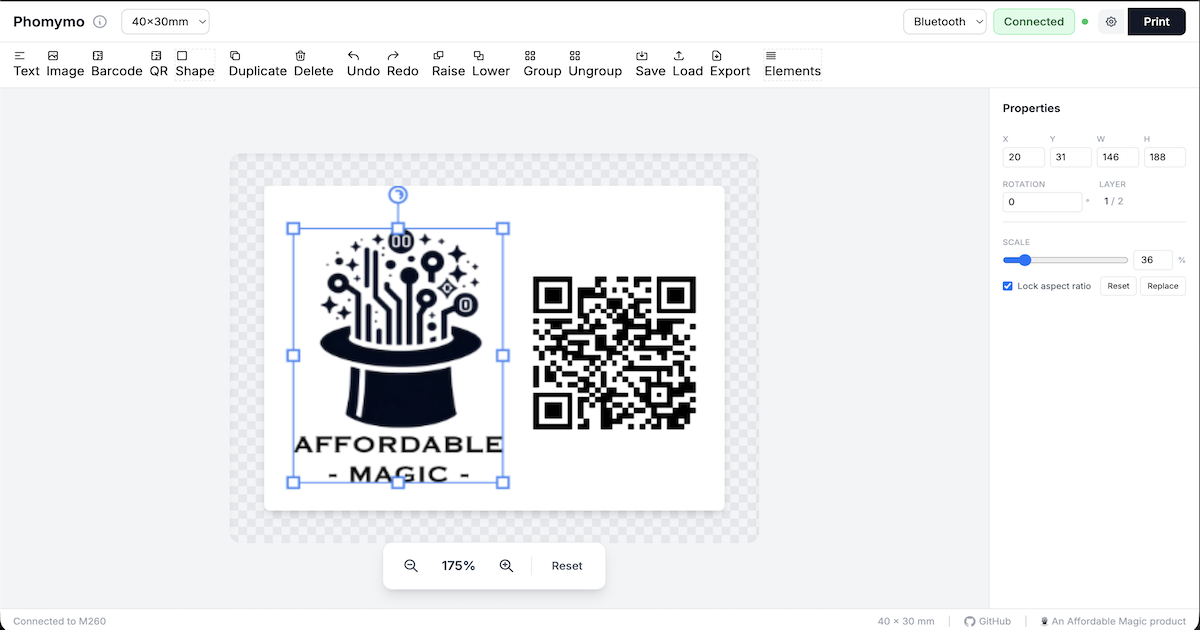Click the 40 × 30 mm status text
Image resolution: width=1200 pixels, height=630 pixels.
point(906,621)
